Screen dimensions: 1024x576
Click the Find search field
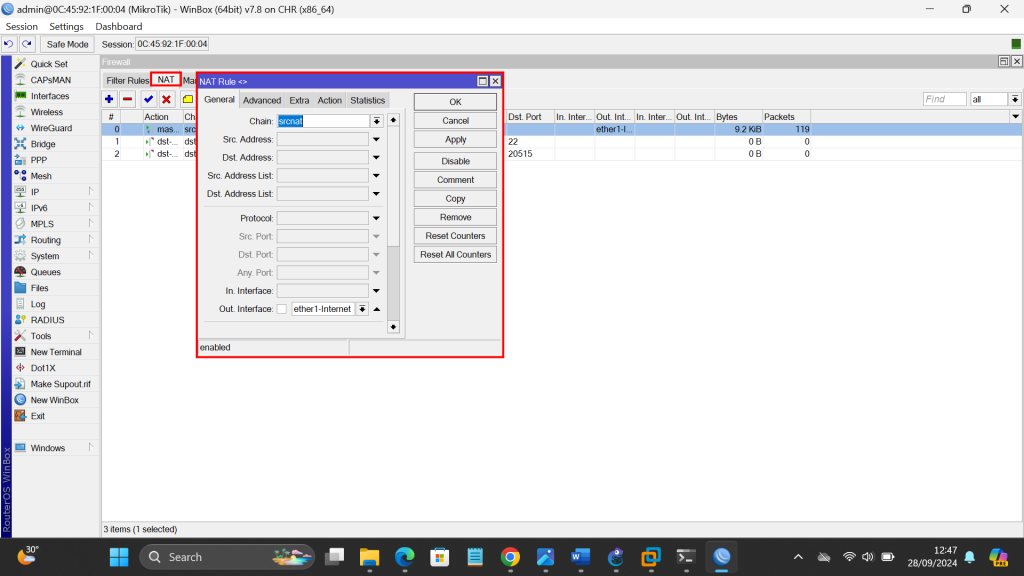(x=944, y=99)
